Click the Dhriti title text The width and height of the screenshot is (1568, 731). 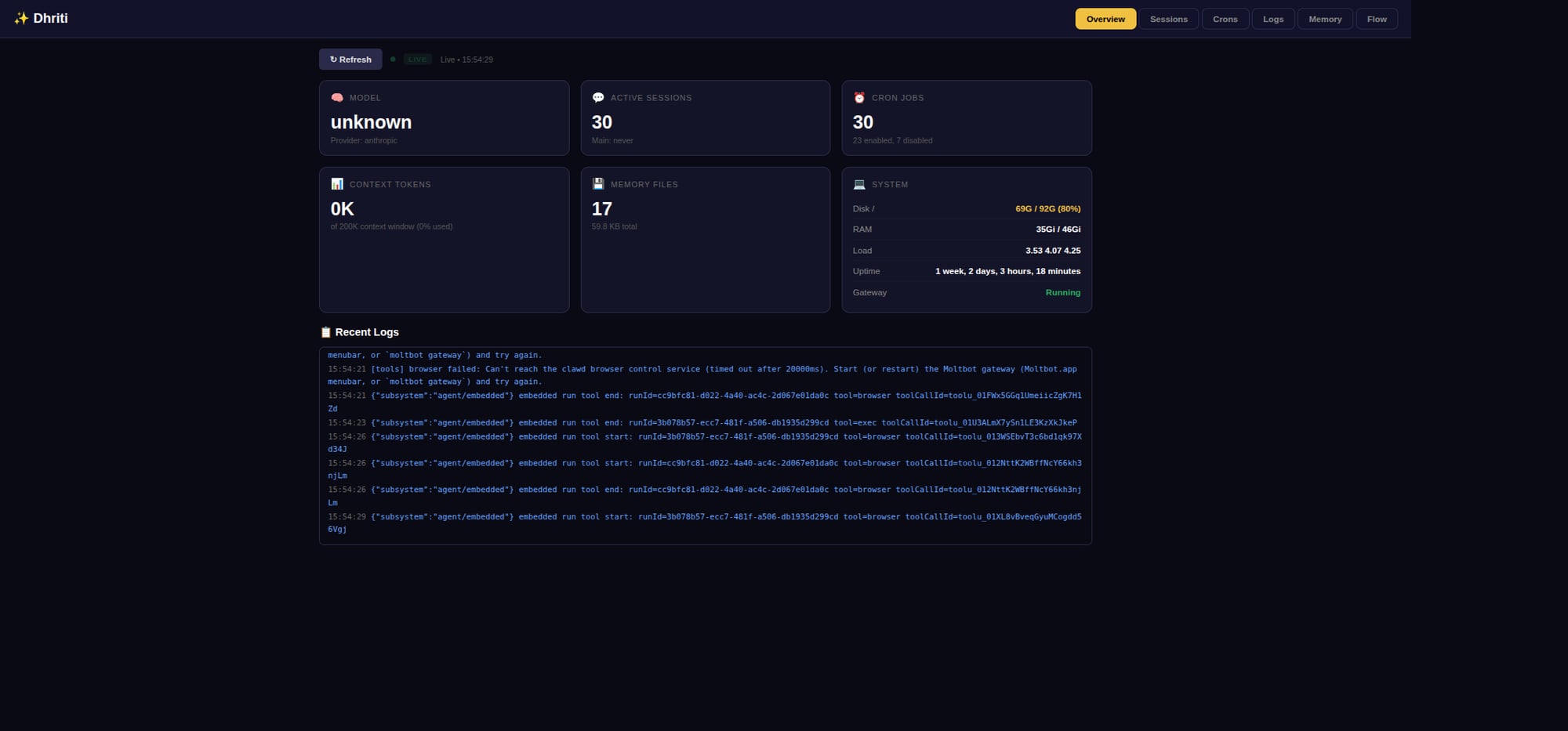tap(50, 18)
